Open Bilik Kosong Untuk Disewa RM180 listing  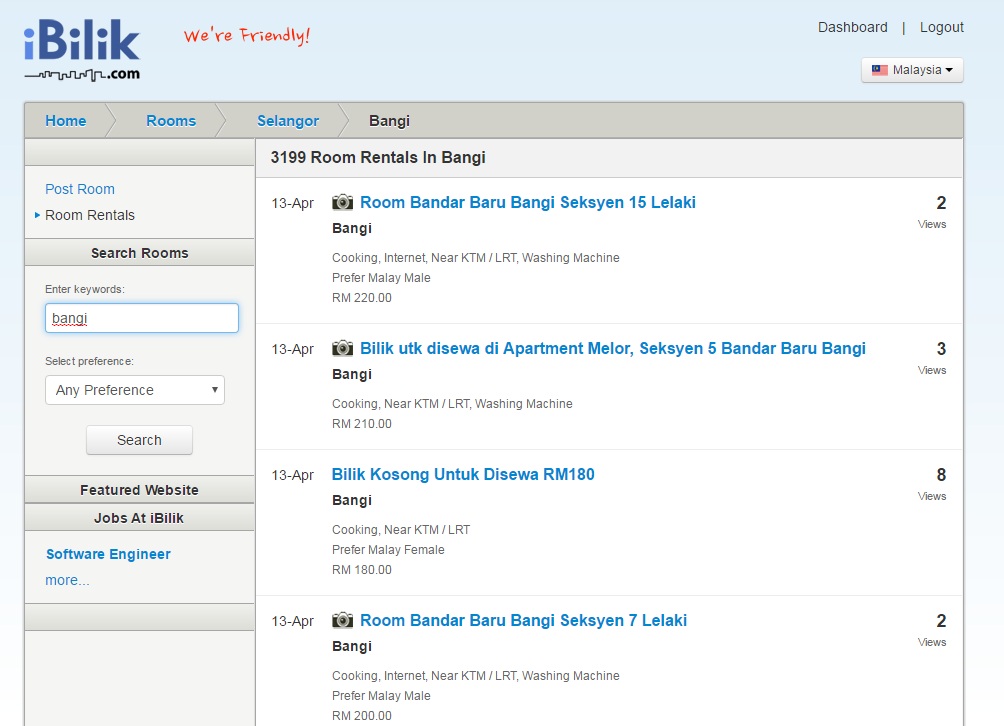(x=463, y=474)
